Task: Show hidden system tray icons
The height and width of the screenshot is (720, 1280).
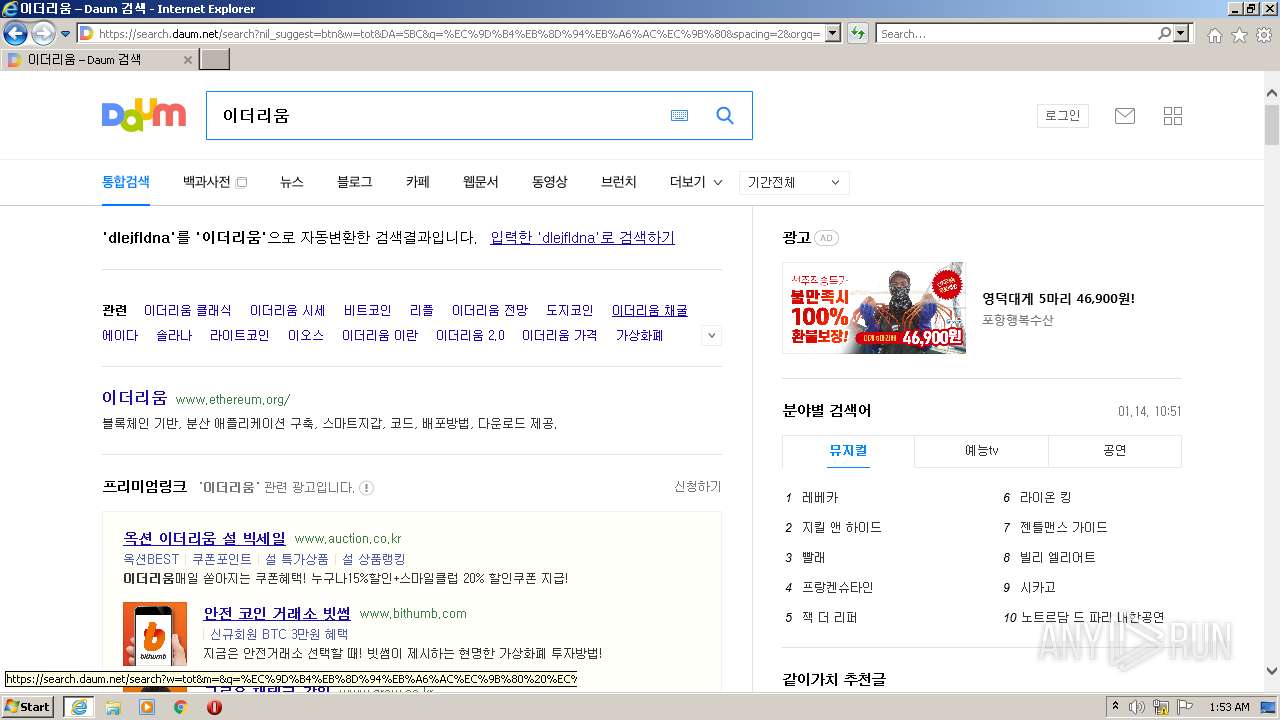Action: click(1115, 707)
